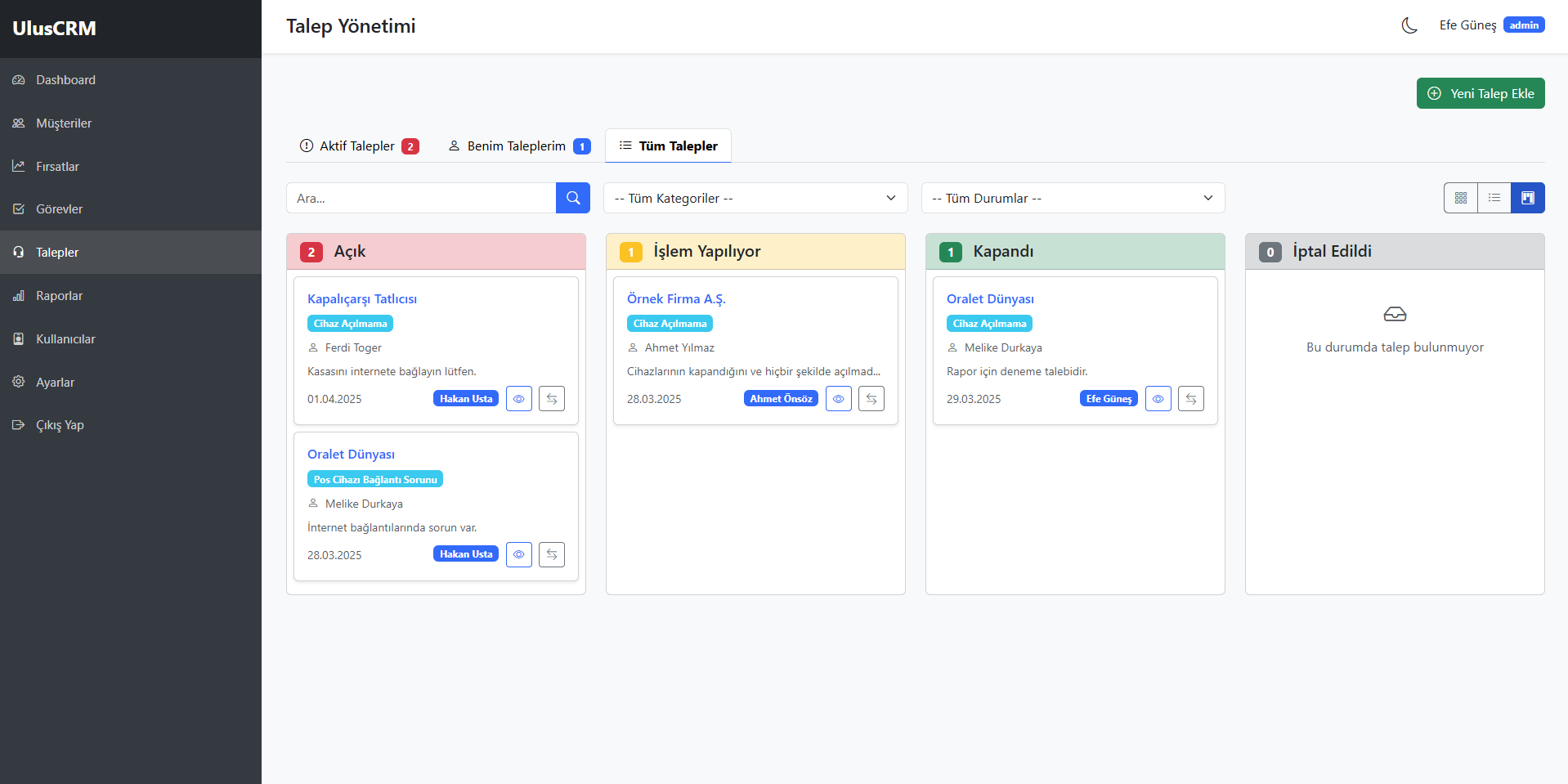The height and width of the screenshot is (784, 1568).
Task: View Kapalıçarşı Tatlıcısı ticket with eye icon
Action: tap(519, 399)
